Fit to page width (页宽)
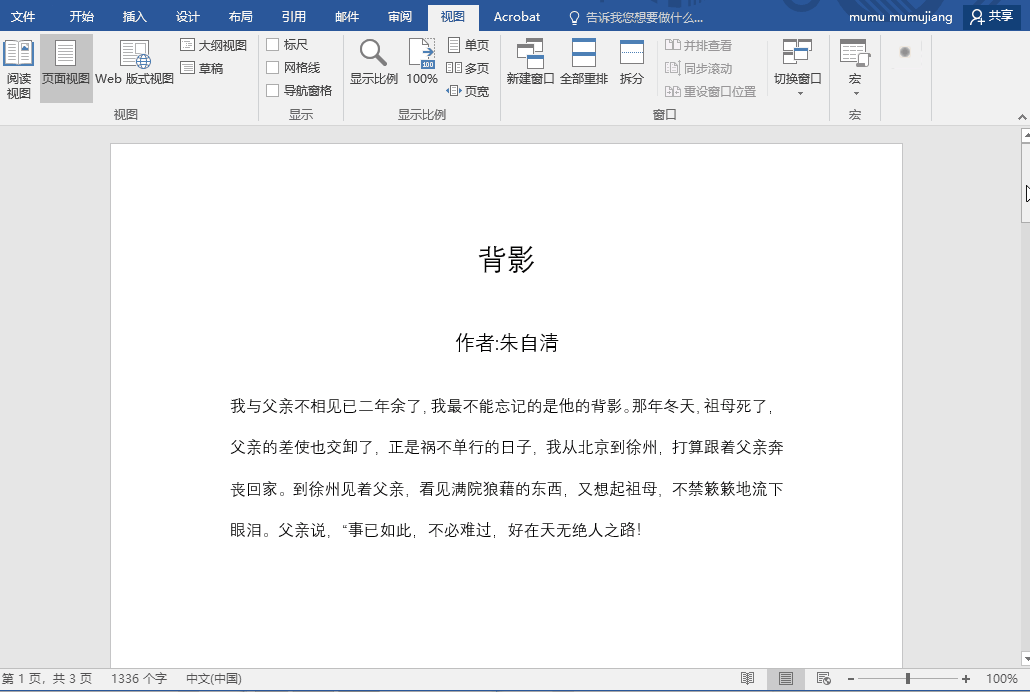The width and height of the screenshot is (1030, 692). pyautogui.click(x=468, y=91)
